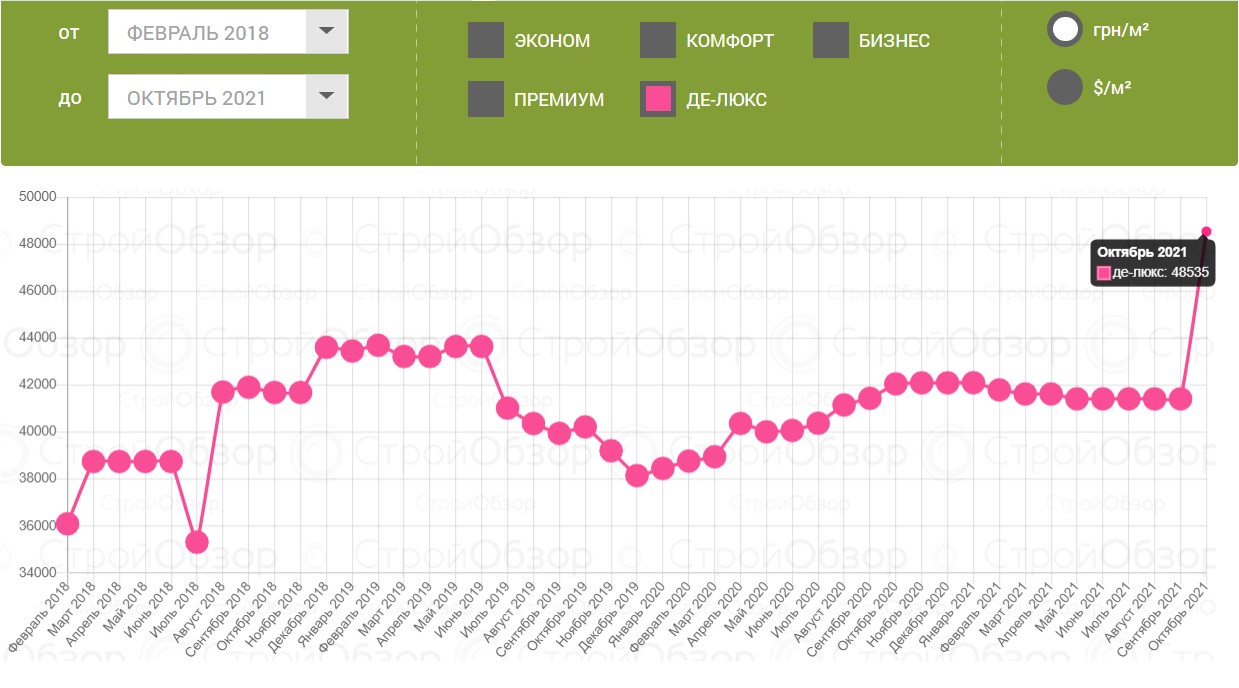Click the Июль 2018 lowest data point
This screenshot has height=688, width=1239.
pos(197,542)
